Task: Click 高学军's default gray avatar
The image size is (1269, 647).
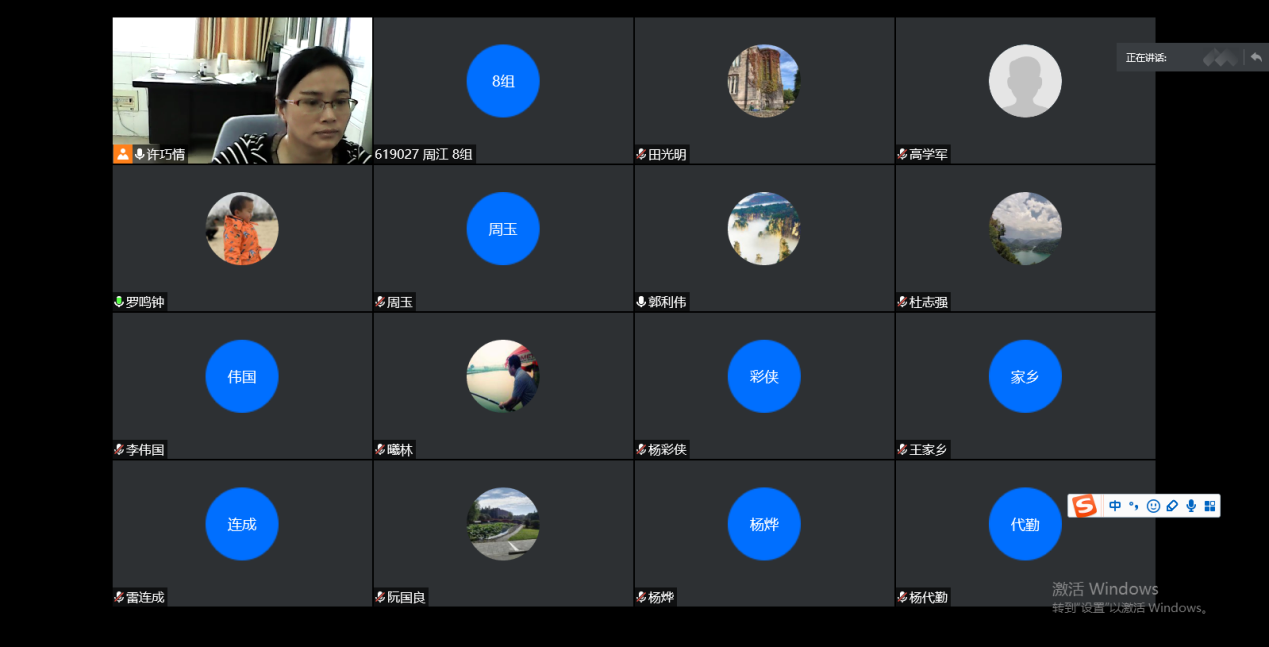Action: (x=1025, y=81)
